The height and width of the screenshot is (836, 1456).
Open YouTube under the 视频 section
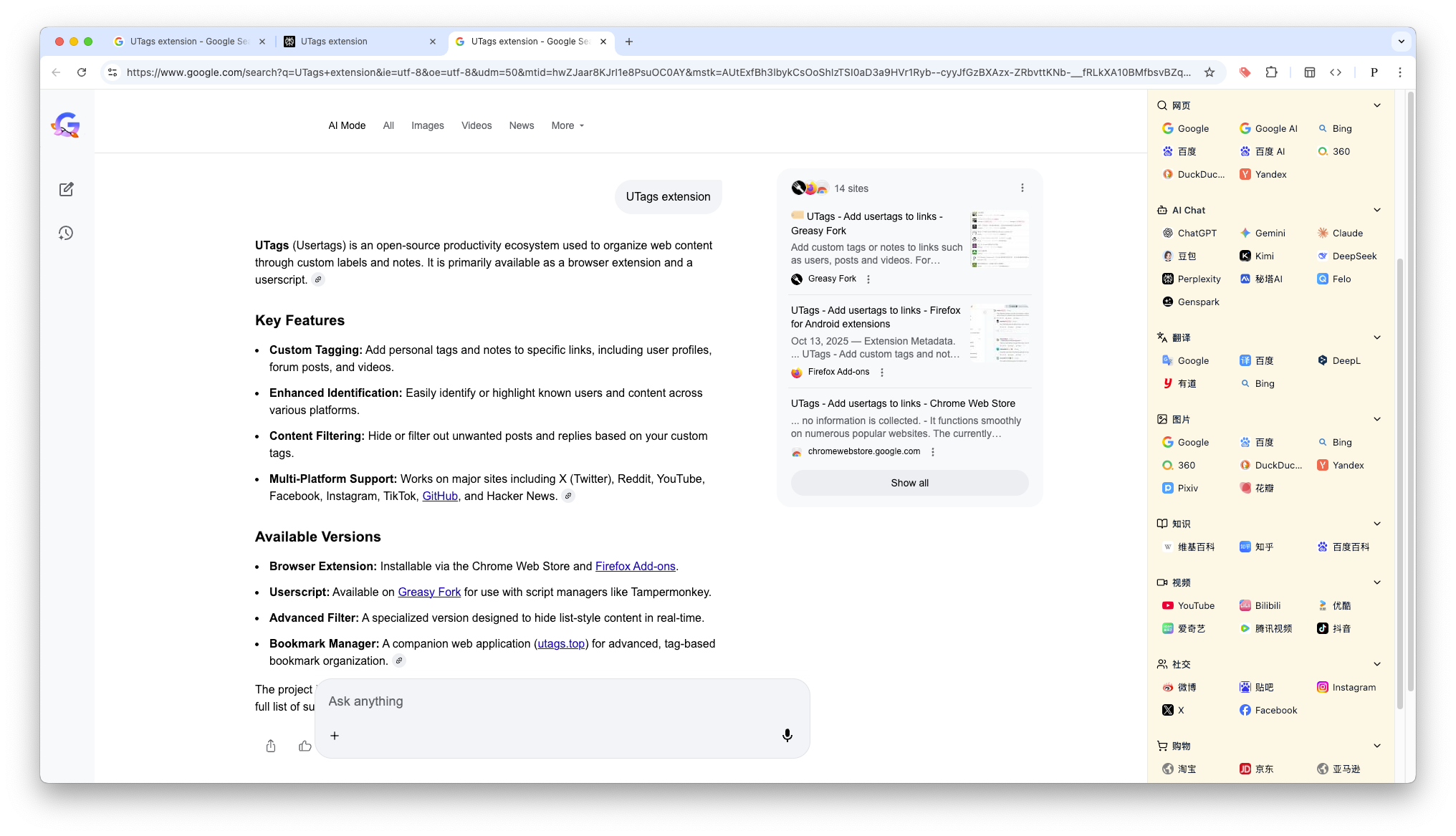1195,605
